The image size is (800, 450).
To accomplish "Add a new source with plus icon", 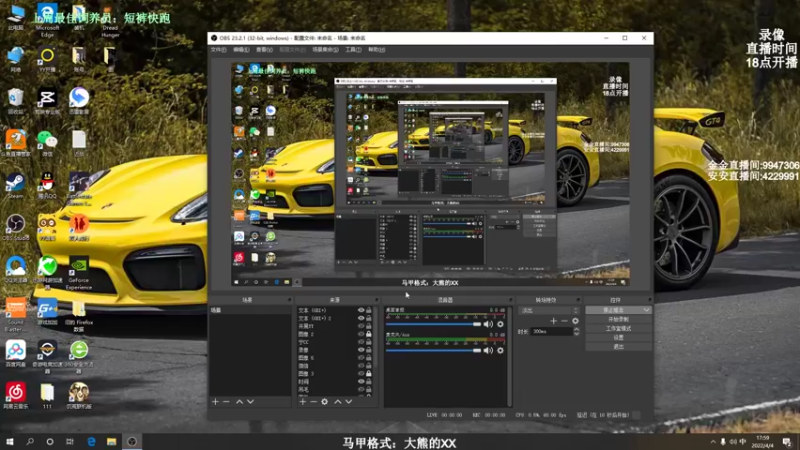I will click(302, 401).
